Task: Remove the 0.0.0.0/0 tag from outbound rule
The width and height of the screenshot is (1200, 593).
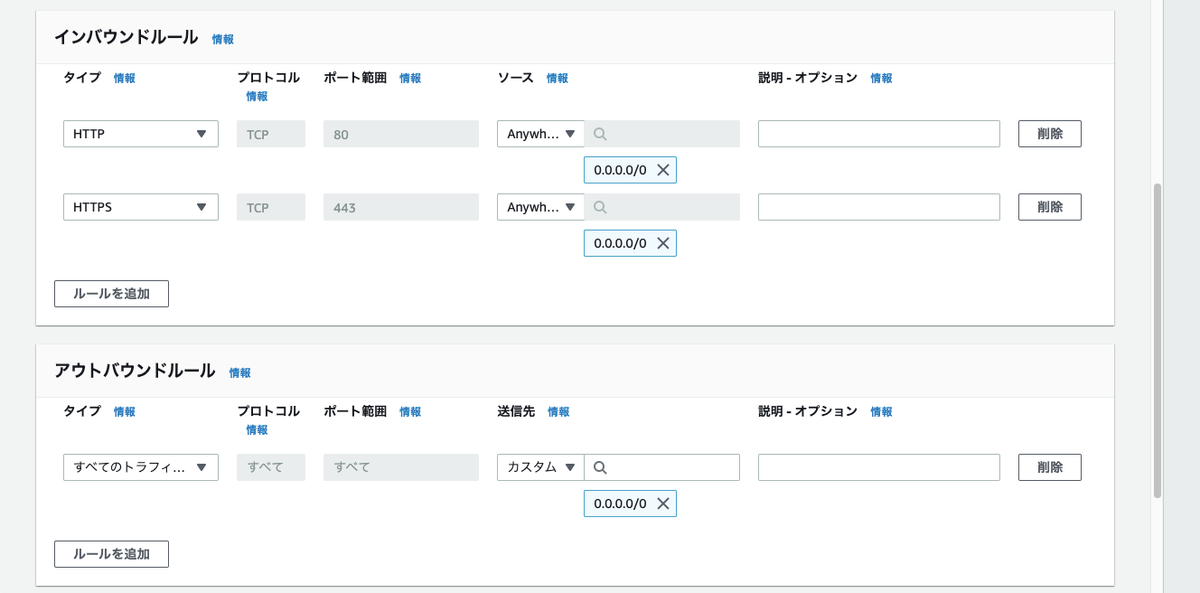Action: click(x=662, y=503)
